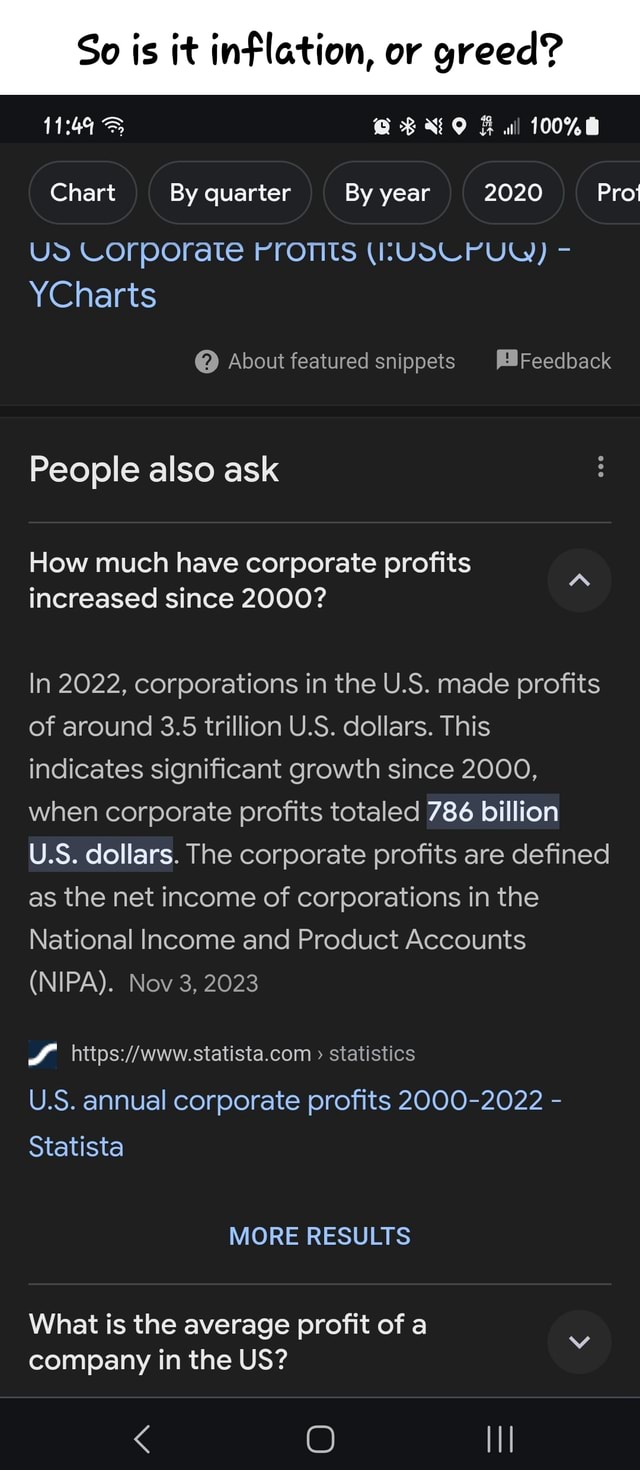Select the By year filter chip
The height and width of the screenshot is (1470, 640).
tap(387, 193)
